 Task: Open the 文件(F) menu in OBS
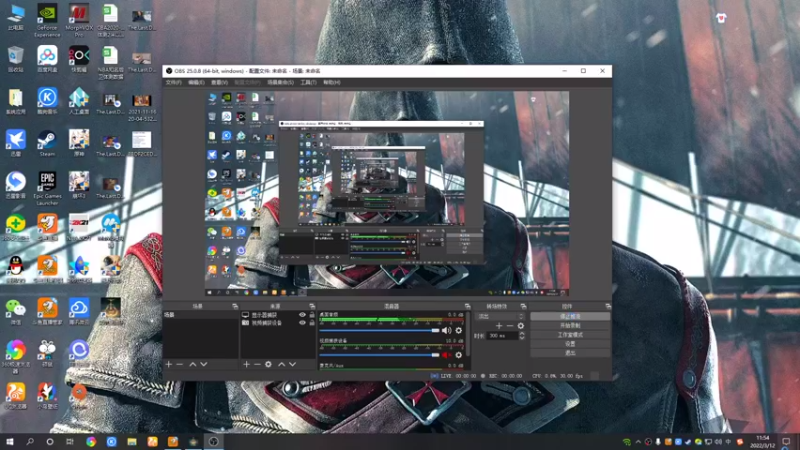[x=173, y=83]
